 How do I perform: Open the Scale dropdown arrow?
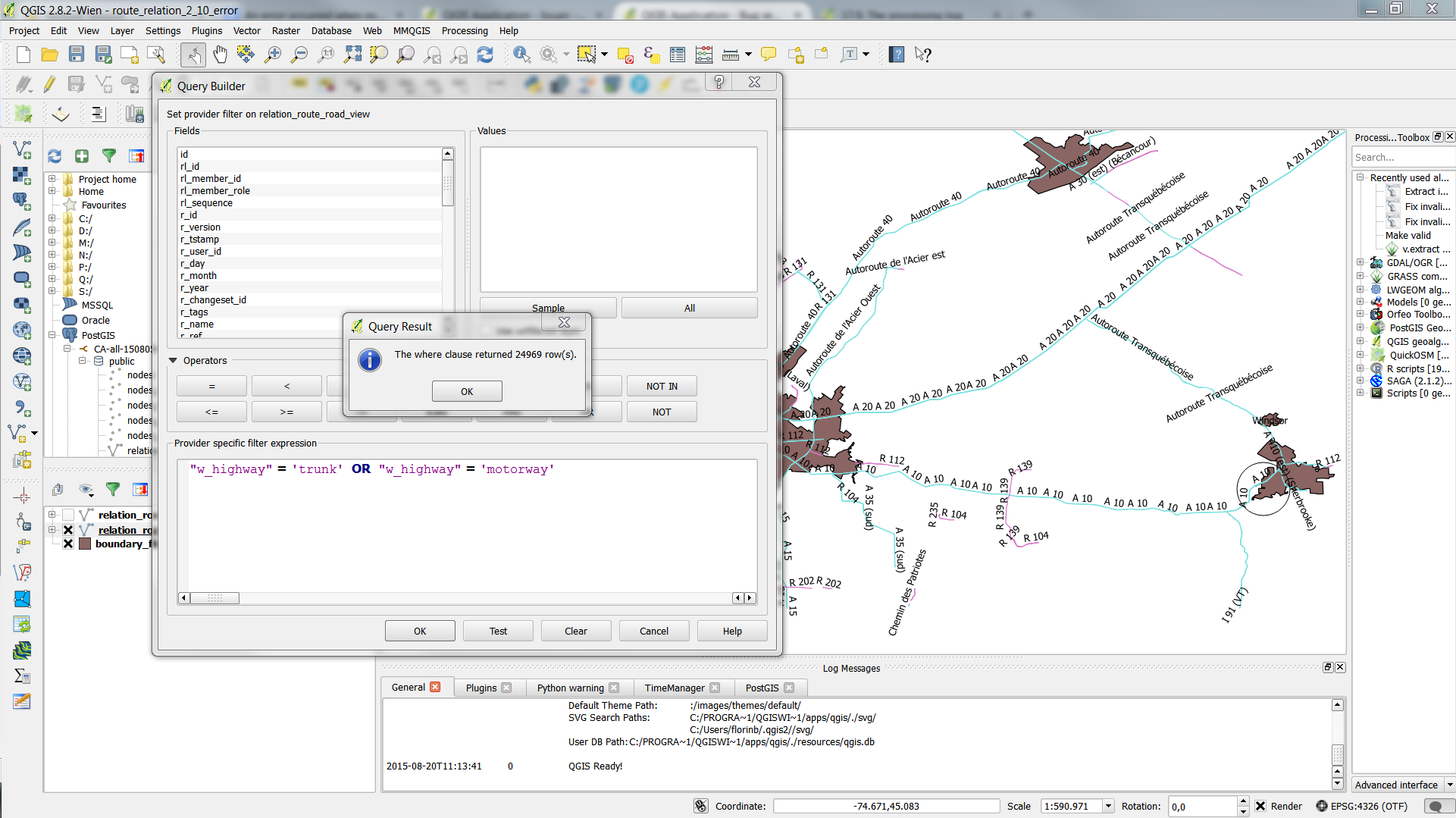click(x=1108, y=806)
